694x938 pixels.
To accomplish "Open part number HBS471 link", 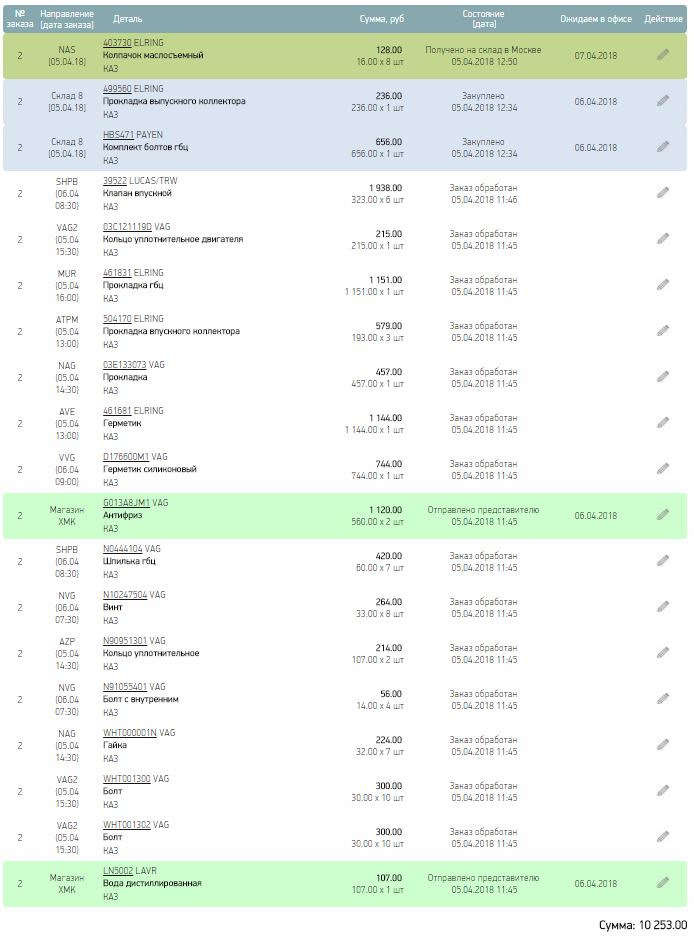I will (117, 135).
